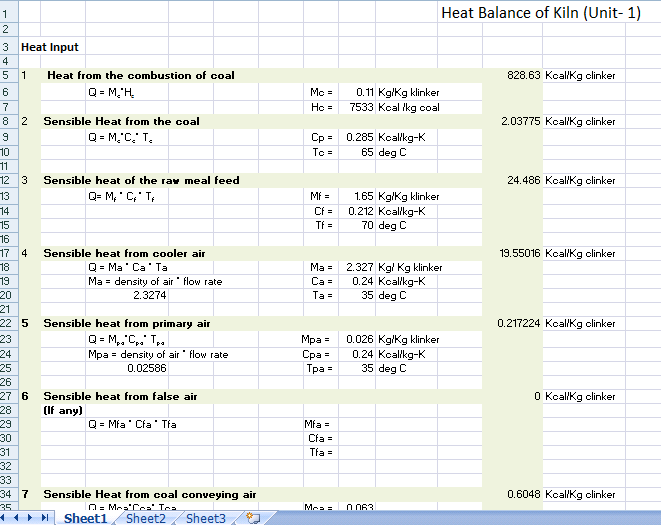The height and width of the screenshot is (525, 661).
Task: Select row header 27
Action: point(9,396)
